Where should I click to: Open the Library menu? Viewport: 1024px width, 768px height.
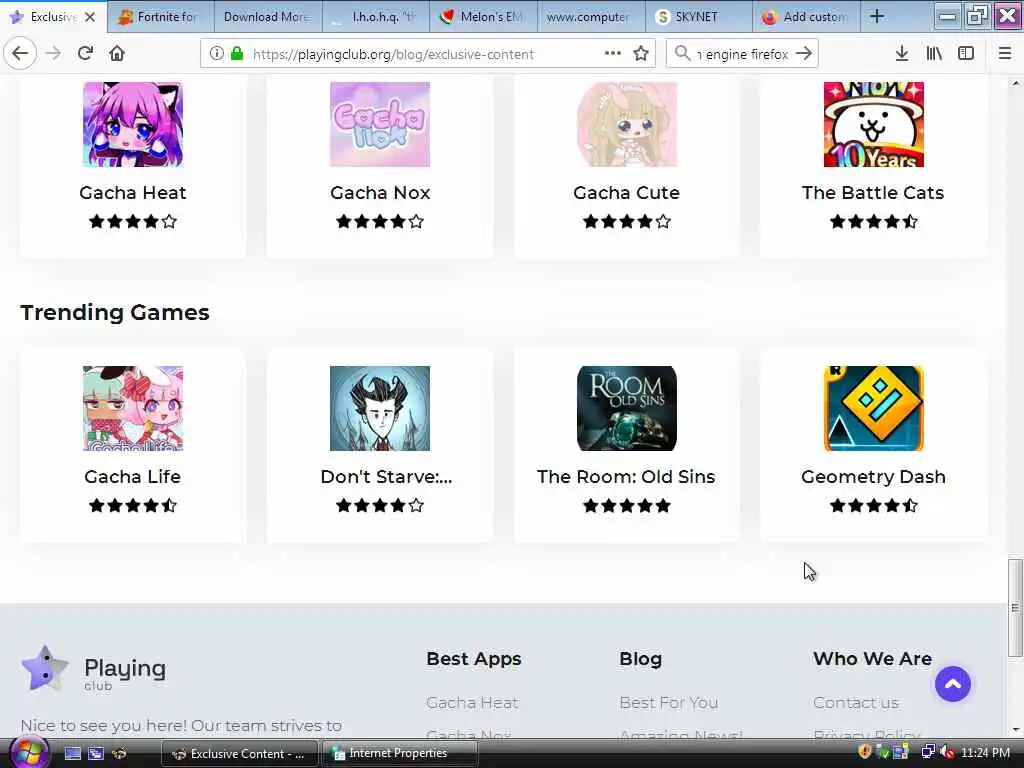(934, 54)
